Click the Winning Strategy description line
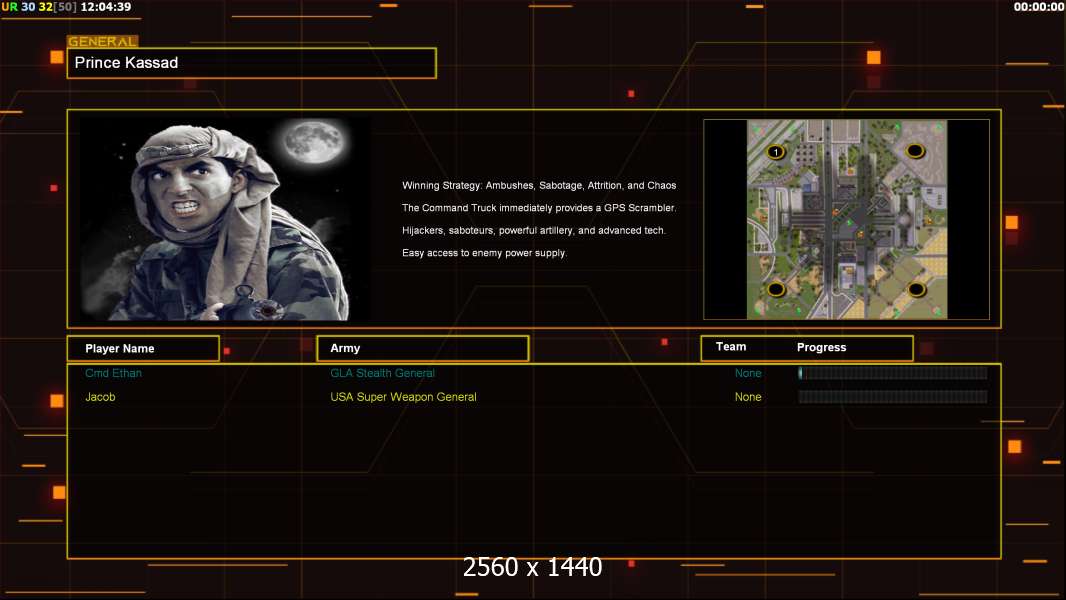 539,186
